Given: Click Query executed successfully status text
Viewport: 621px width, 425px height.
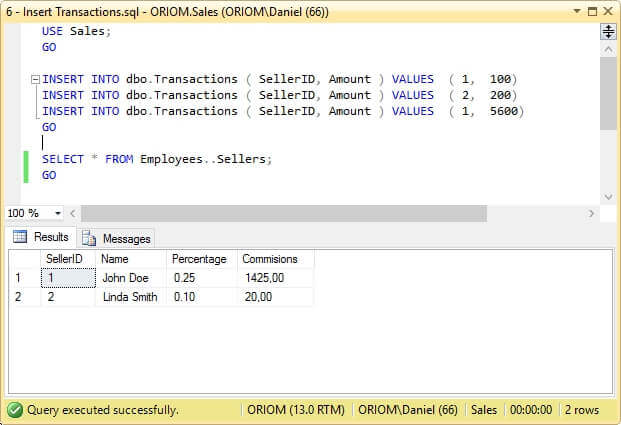Looking at the screenshot, I should [103, 410].
